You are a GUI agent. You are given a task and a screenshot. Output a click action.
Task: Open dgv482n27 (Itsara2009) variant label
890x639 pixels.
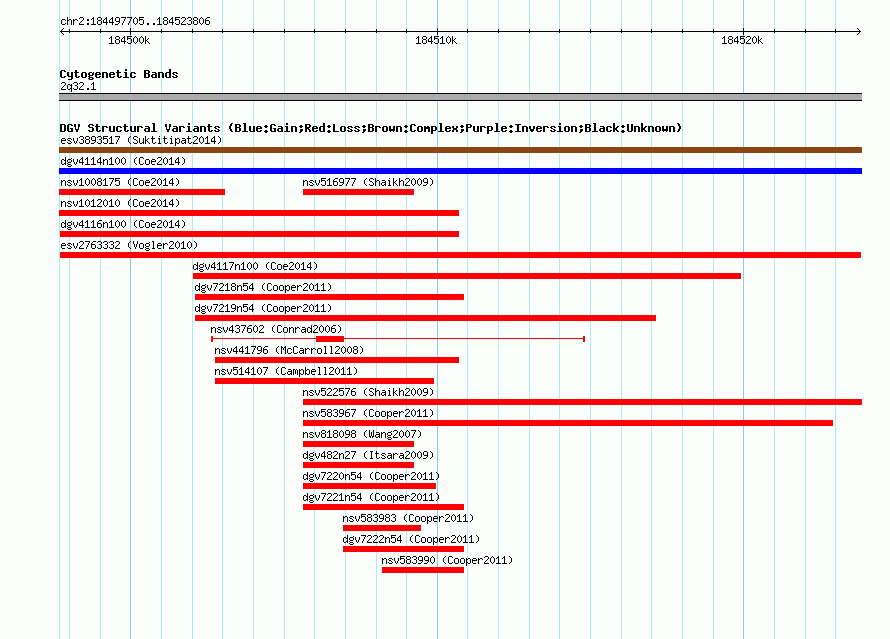[x=368, y=455]
